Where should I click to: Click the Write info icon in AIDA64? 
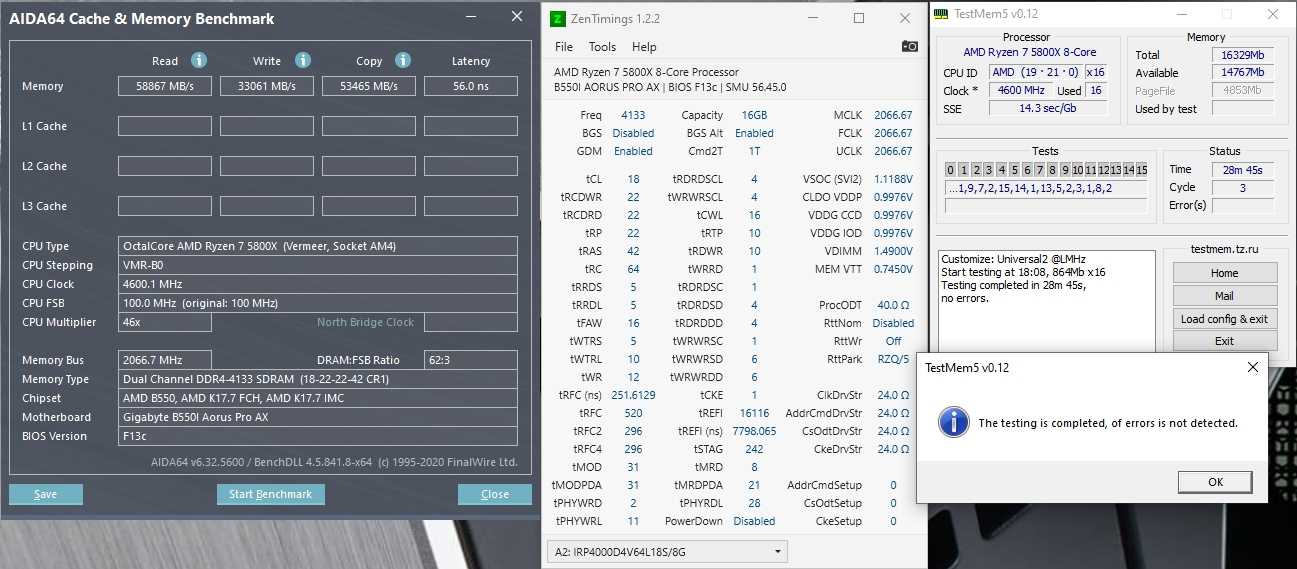pyautogui.click(x=303, y=60)
